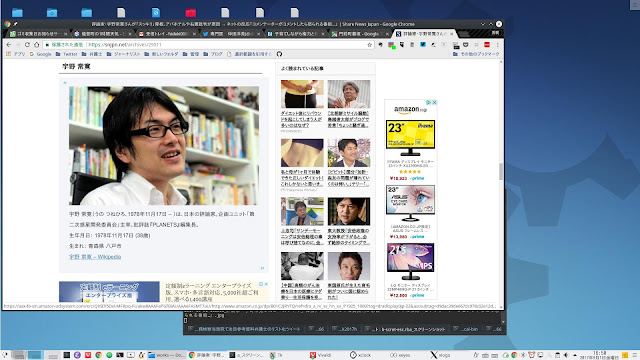Go to the home page icon
This screenshot has width=640, height=360.
[x=36, y=44]
